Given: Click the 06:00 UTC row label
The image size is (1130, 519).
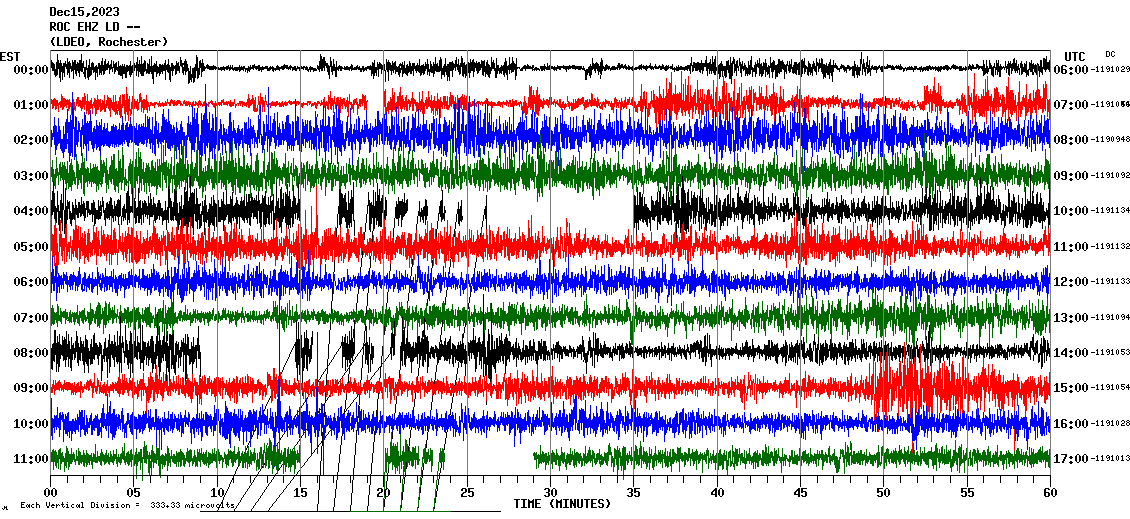Looking at the screenshot, I should 1070,70.
